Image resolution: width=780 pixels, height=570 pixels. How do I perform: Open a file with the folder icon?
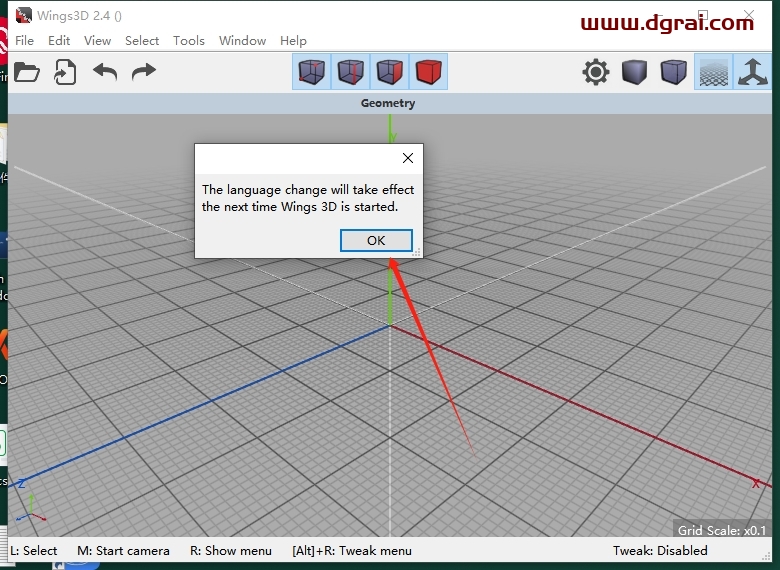click(x=27, y=72)
